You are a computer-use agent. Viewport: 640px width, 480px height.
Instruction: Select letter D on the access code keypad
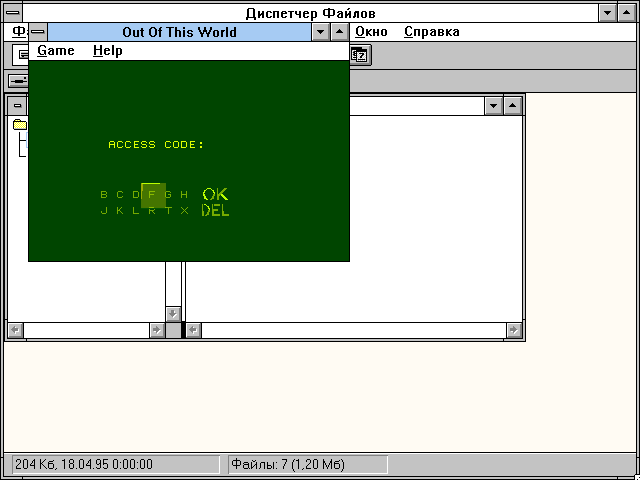coord(136,195)
